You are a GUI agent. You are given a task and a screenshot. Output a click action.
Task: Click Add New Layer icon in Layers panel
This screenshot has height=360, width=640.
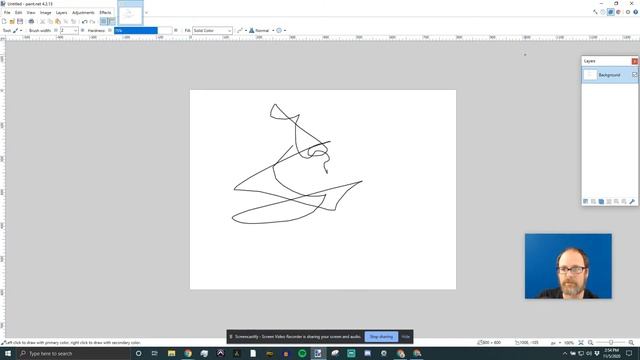point(586,202)
